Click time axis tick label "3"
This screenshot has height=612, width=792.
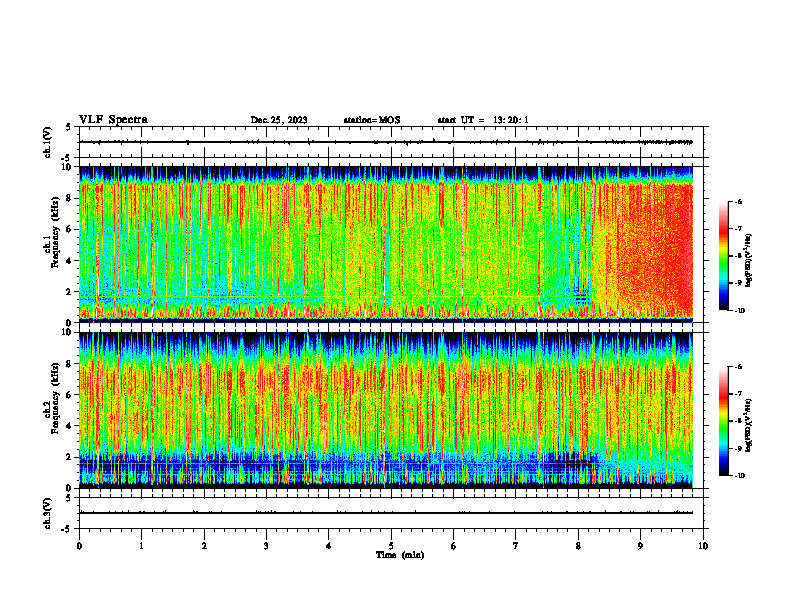[266, 546]
